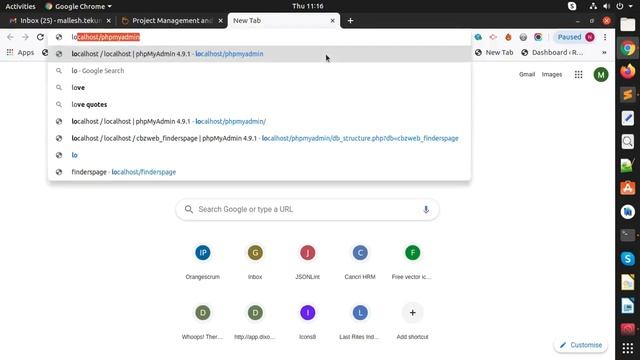Image resolution: width=640 pixels, height=360 pixels.
Task: Launch Google Chrome from the Ubuntu dock
Action: click(628, 49)
